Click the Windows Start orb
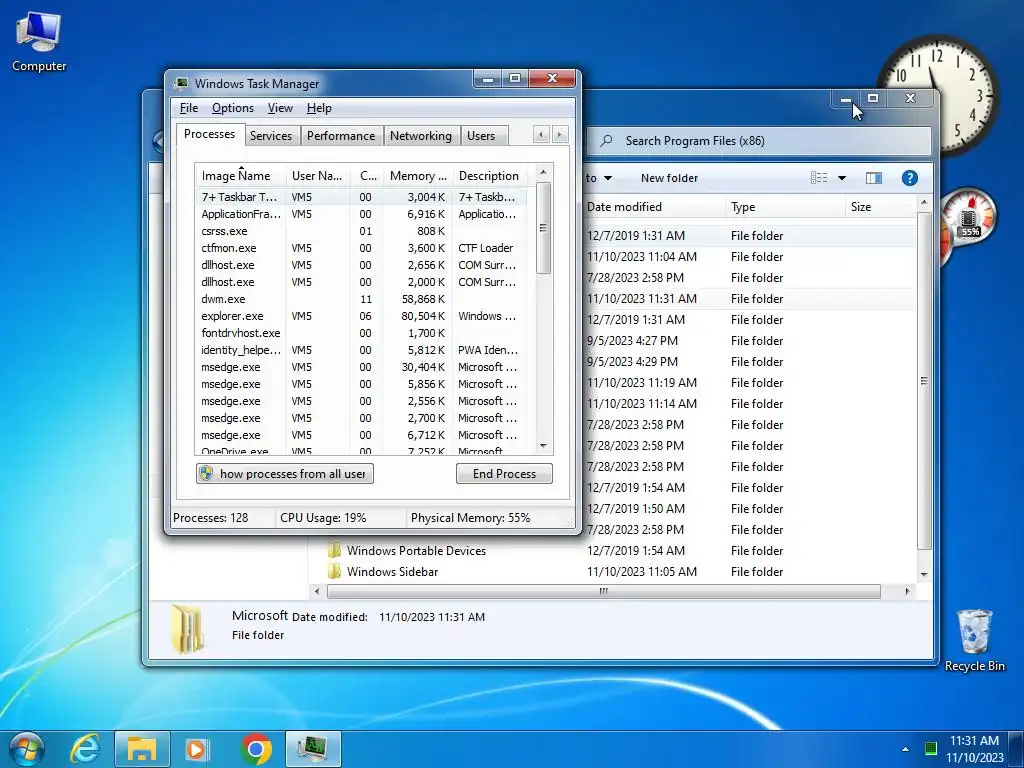 [26, 749]
